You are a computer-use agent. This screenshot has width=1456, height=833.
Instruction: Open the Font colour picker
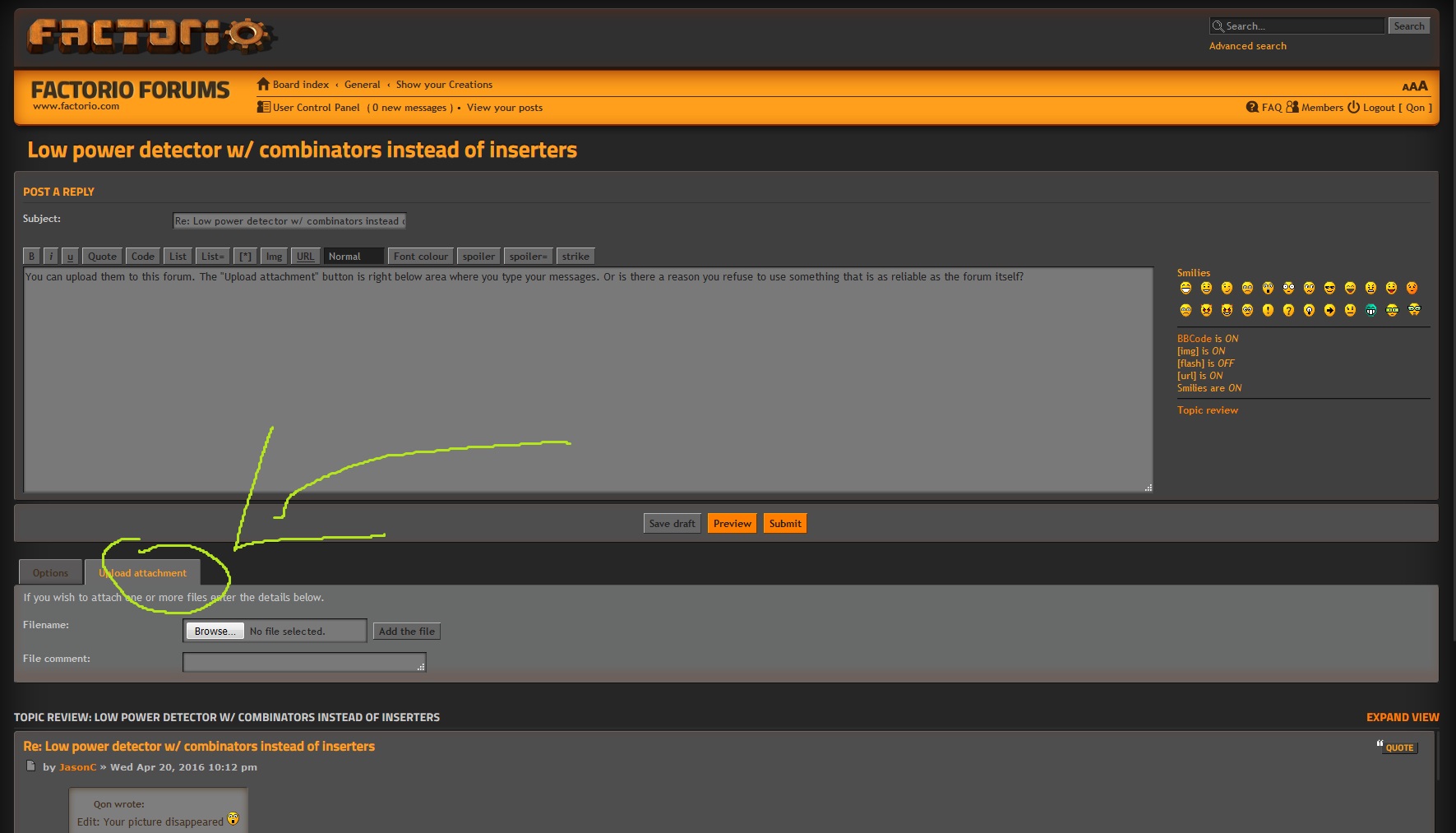[421, 257]
